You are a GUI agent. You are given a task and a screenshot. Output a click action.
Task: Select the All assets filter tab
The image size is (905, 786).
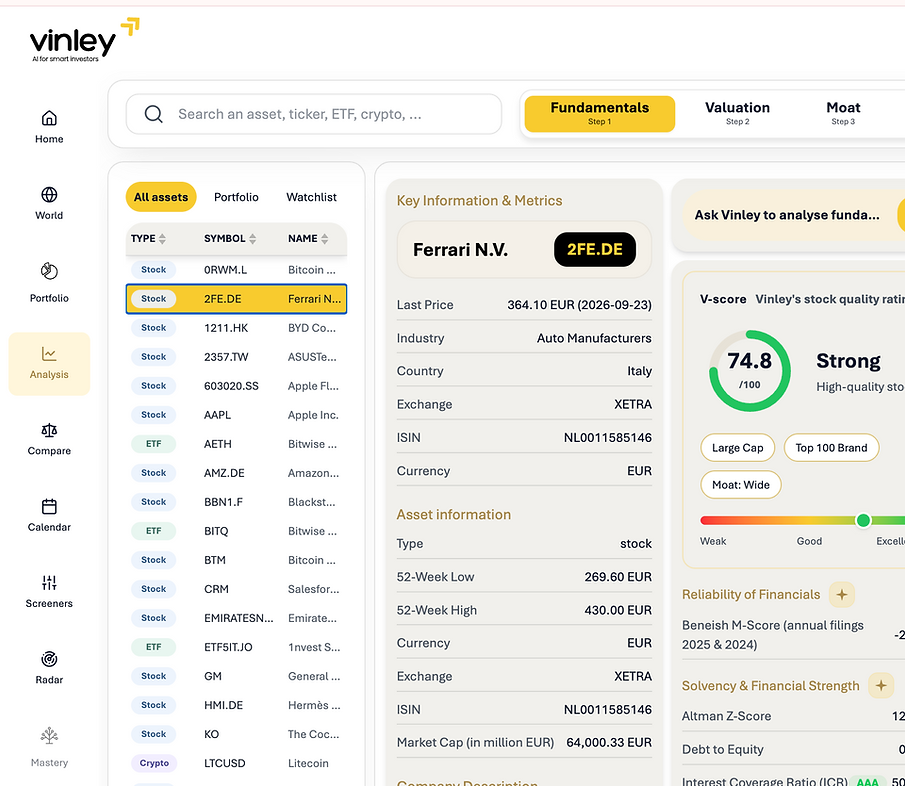[x=161, y=197]
